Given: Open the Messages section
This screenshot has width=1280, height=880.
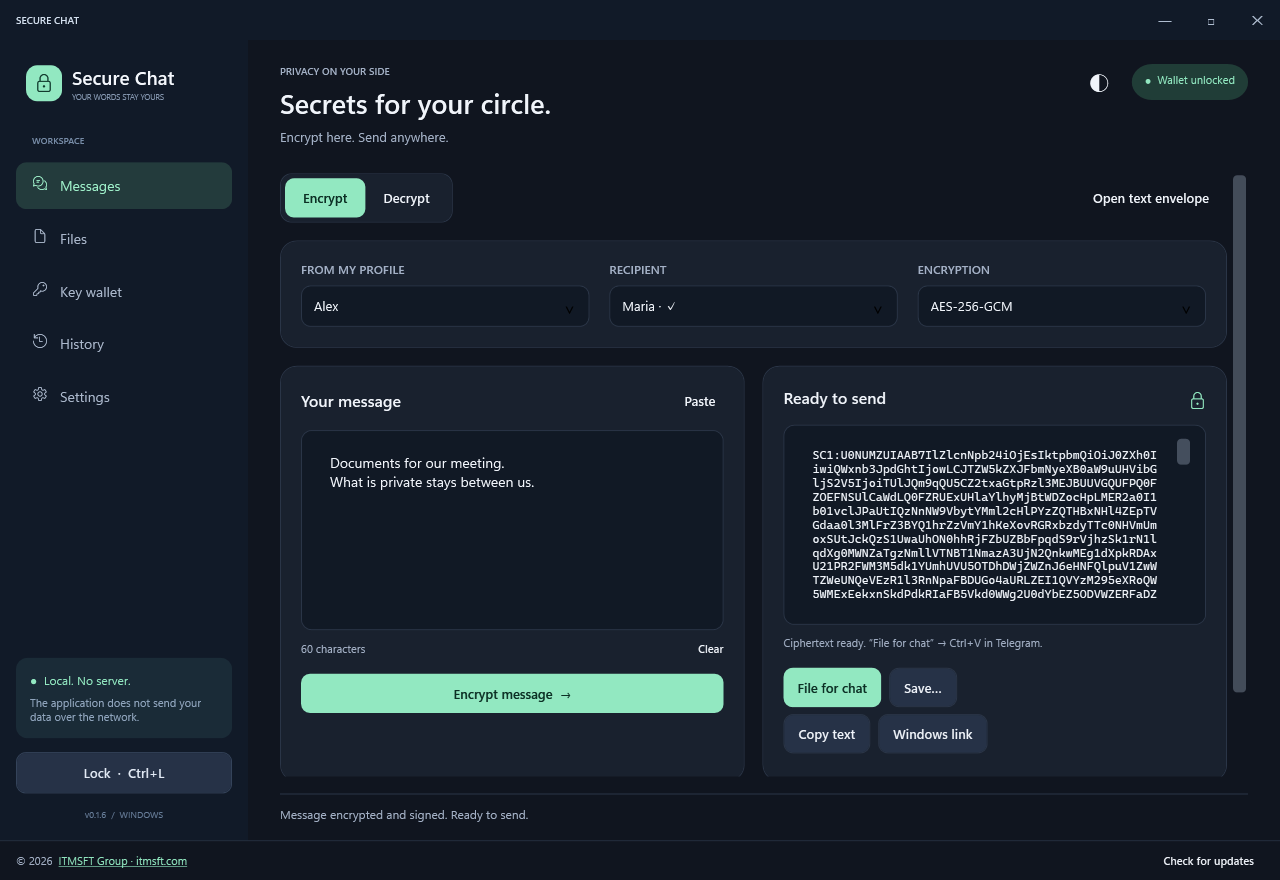Looking at the screenshot, I should (124, 186).
